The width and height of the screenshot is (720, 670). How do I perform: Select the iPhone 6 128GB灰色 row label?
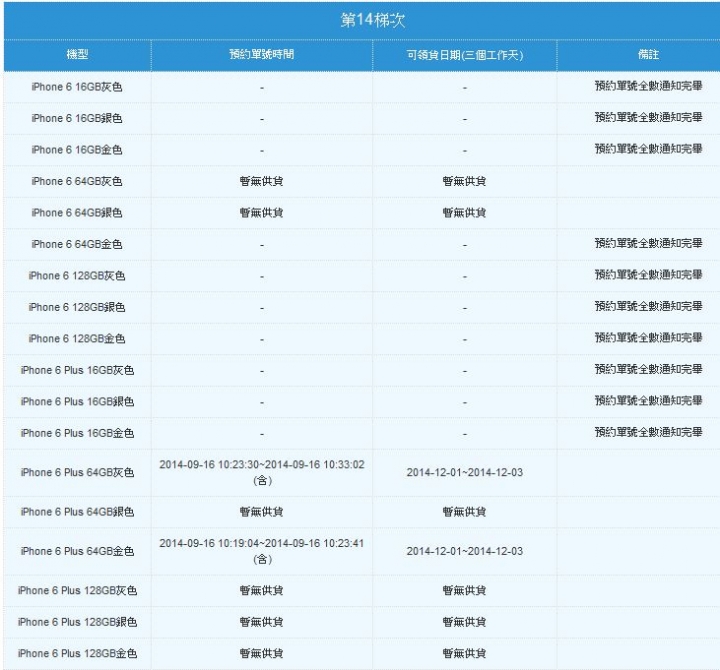(x=77, y=276)
